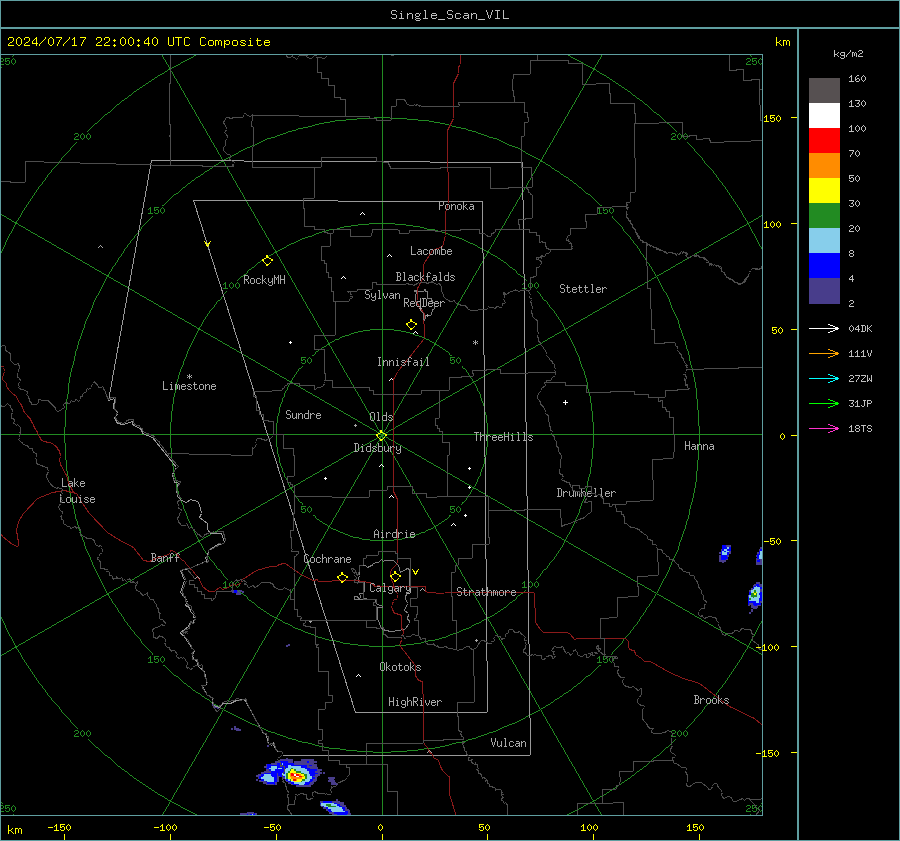Select the green 20-30 color swatch
This screenshot has height=841, width=900.
[x=824, y=216]
